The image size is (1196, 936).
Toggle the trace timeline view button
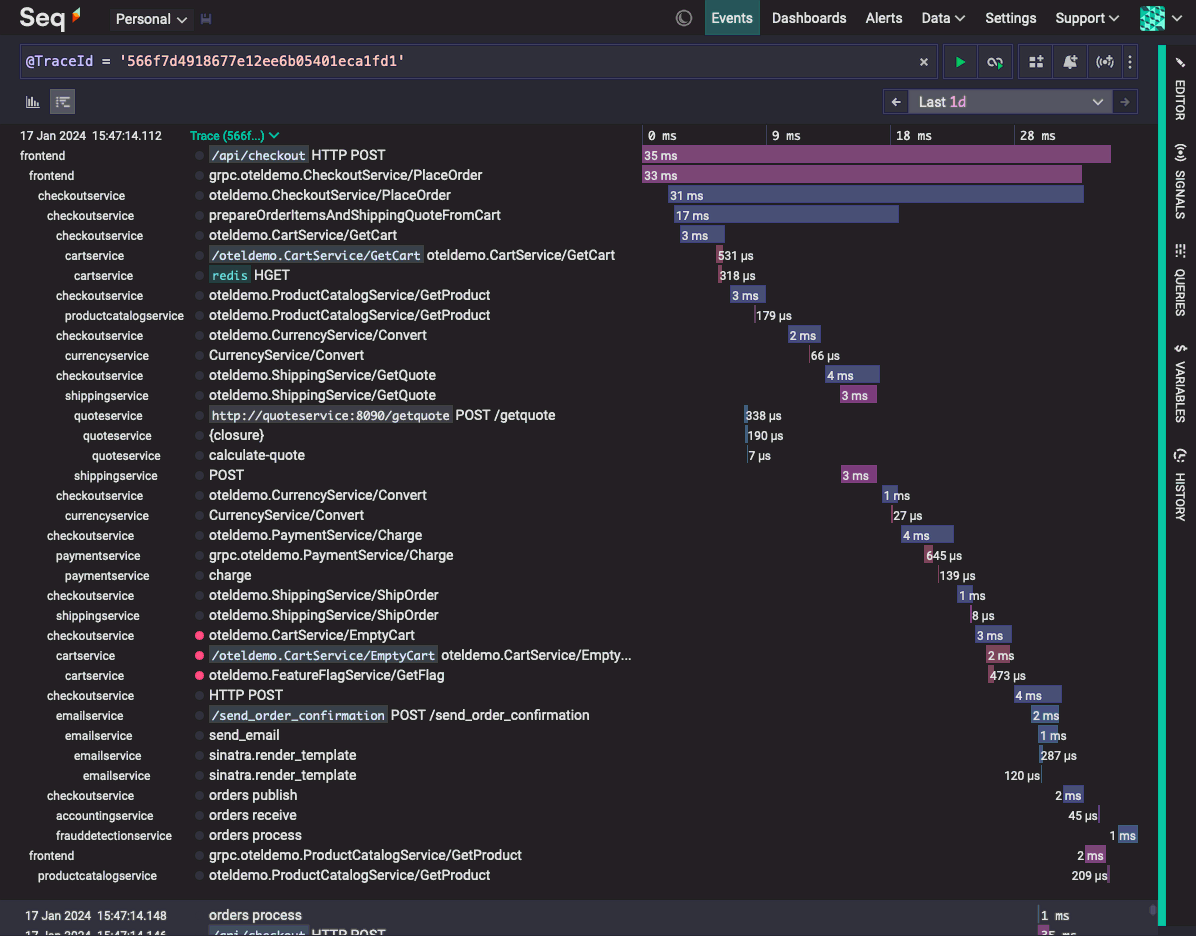63,101
